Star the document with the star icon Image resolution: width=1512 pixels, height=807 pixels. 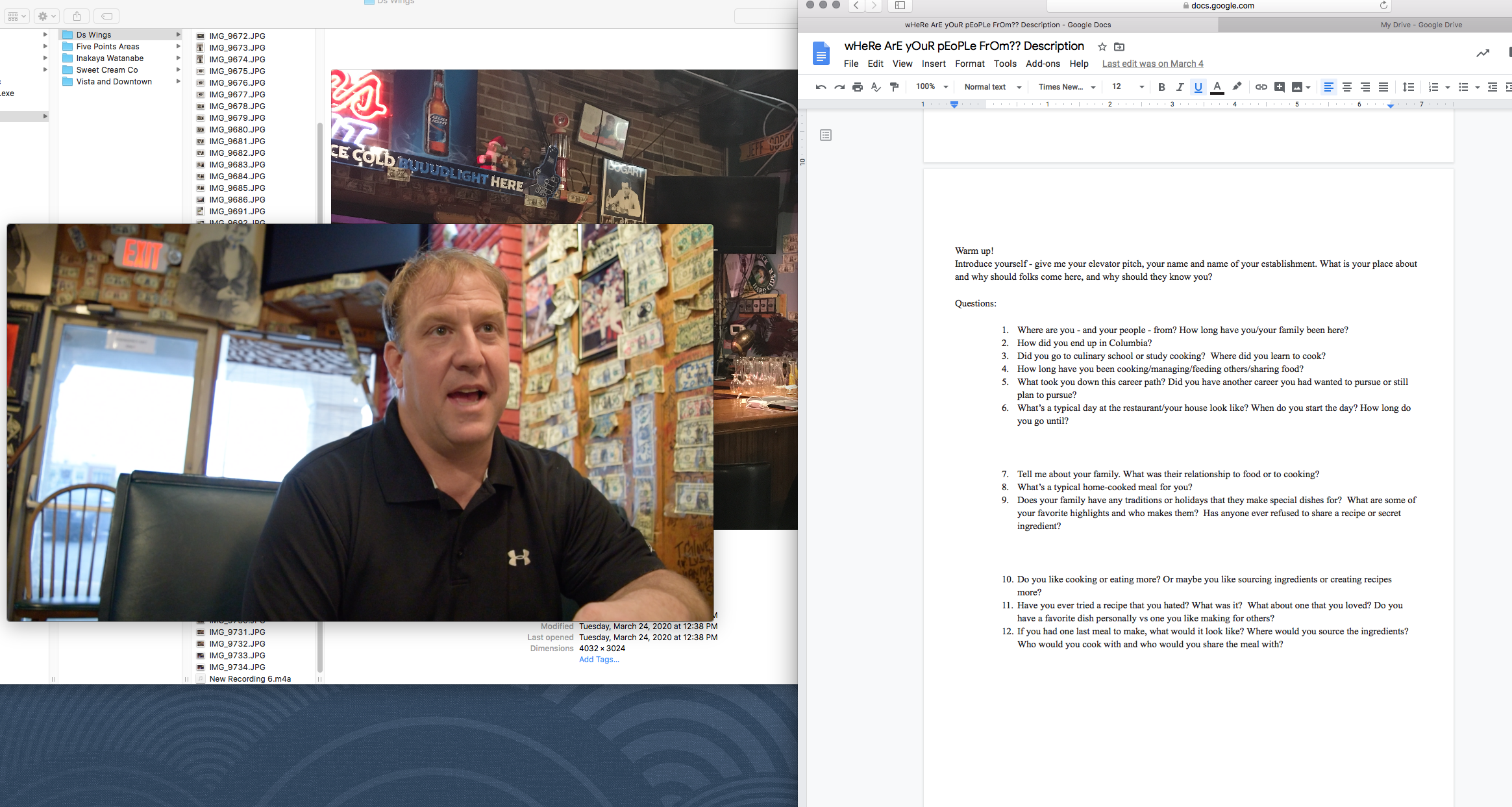pos(1102,47)
